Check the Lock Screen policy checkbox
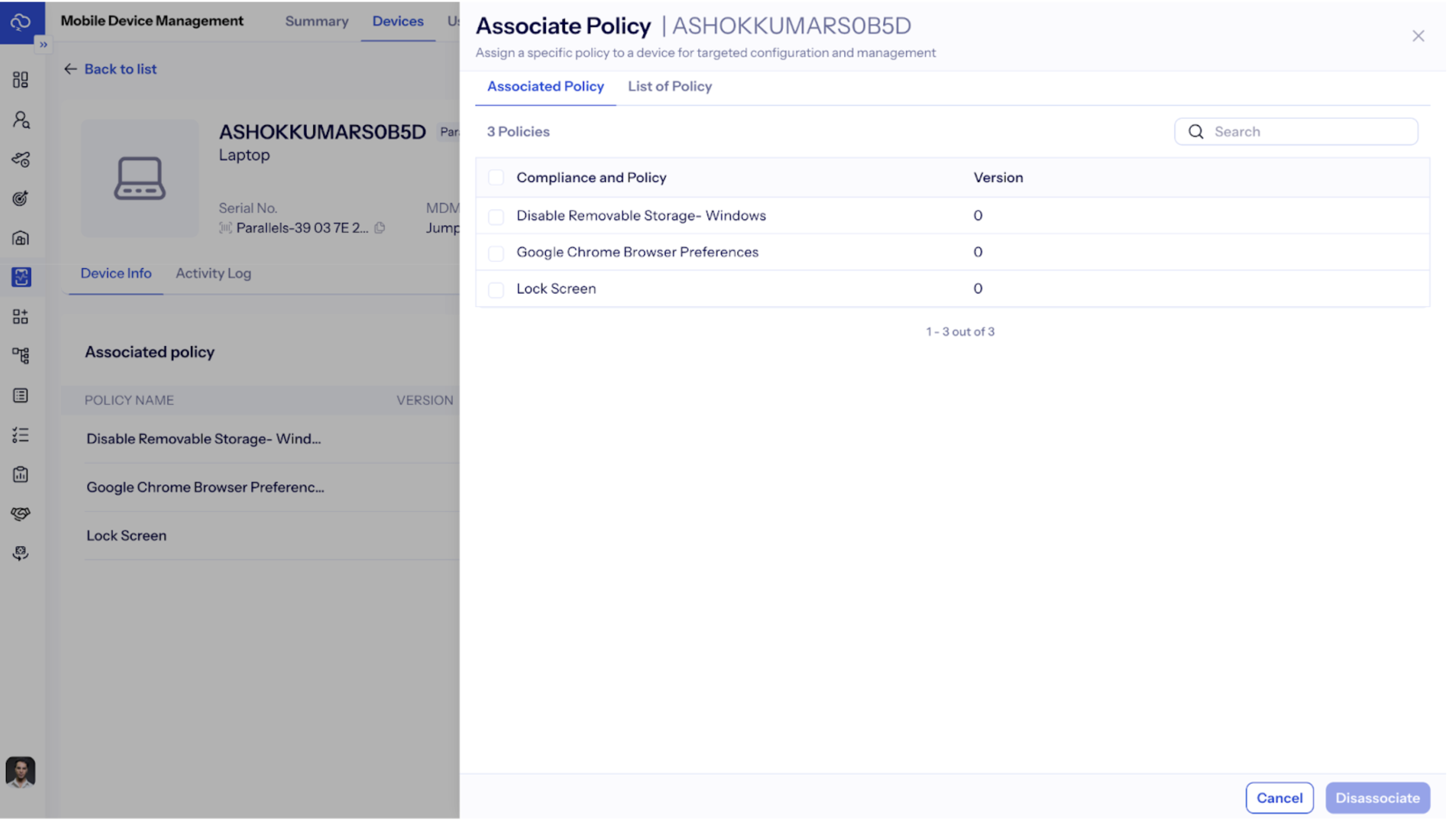Image resolution: width=1456 pixels, height=820 pixels. [496, 289]
